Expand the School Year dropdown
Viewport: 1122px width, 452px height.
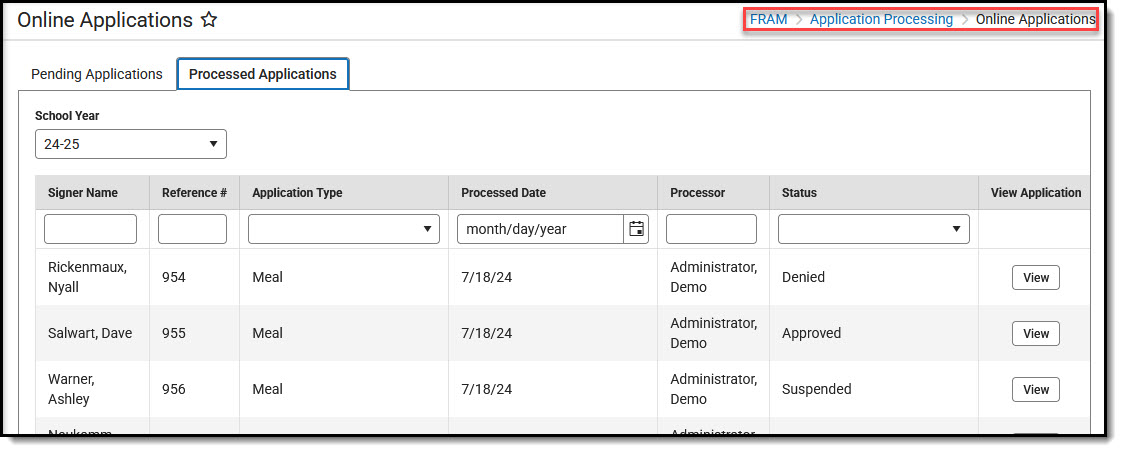tap(131, 144)
